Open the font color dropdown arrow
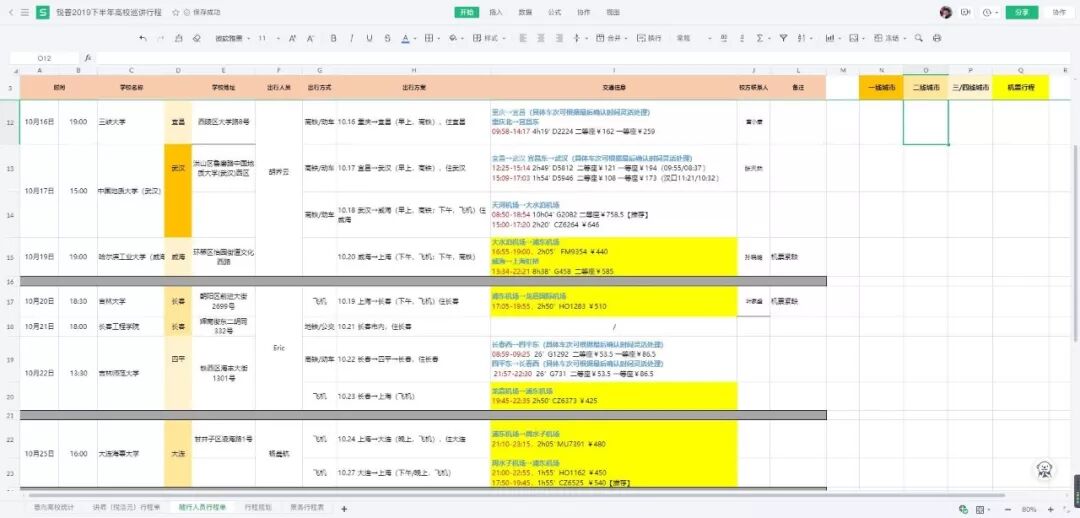The image size is (1080, 518). pyautogui.click(x=415, y=39)
